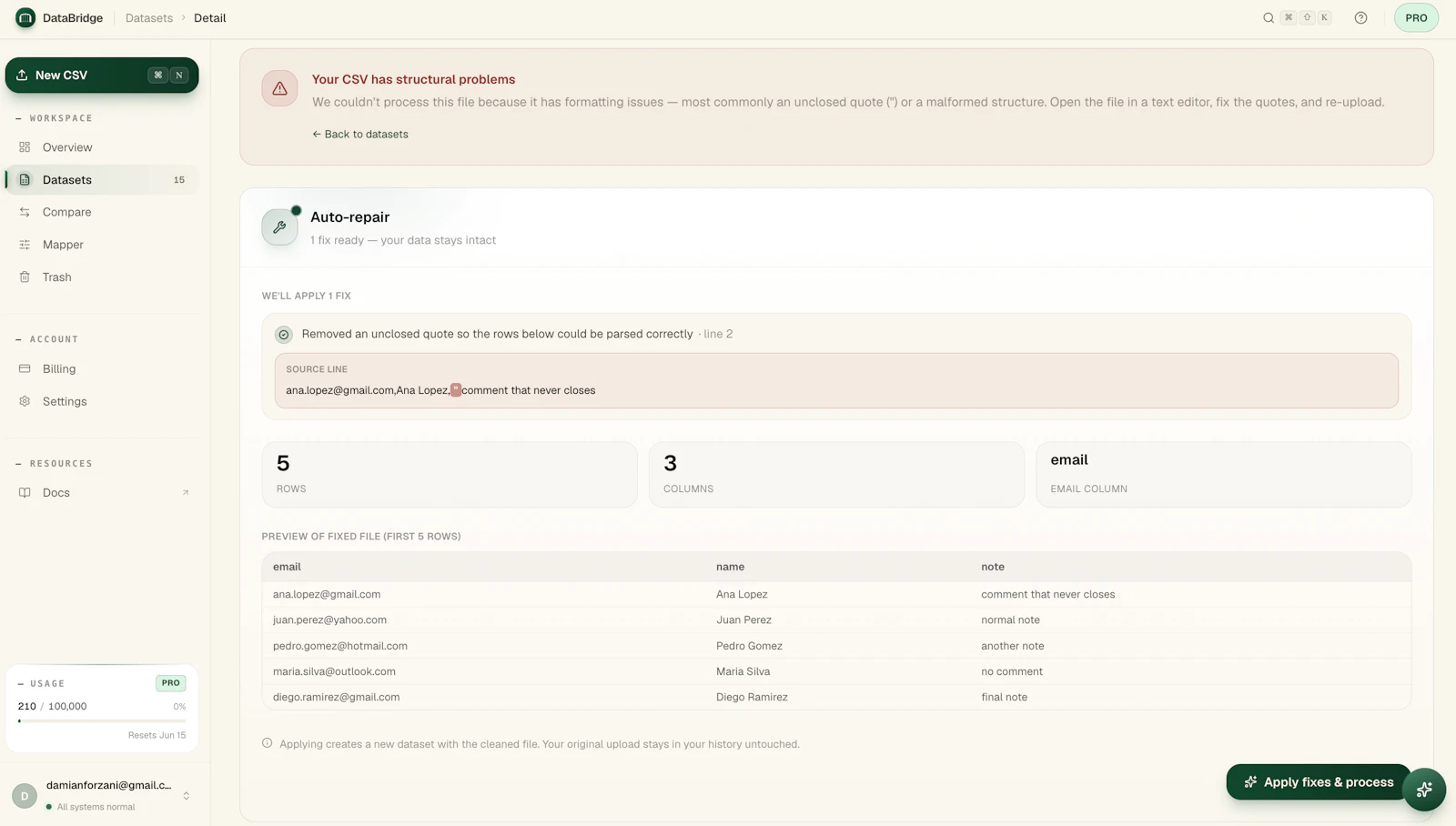Open the Overview page
This screenshot has height=826, width=1456.
102,147
